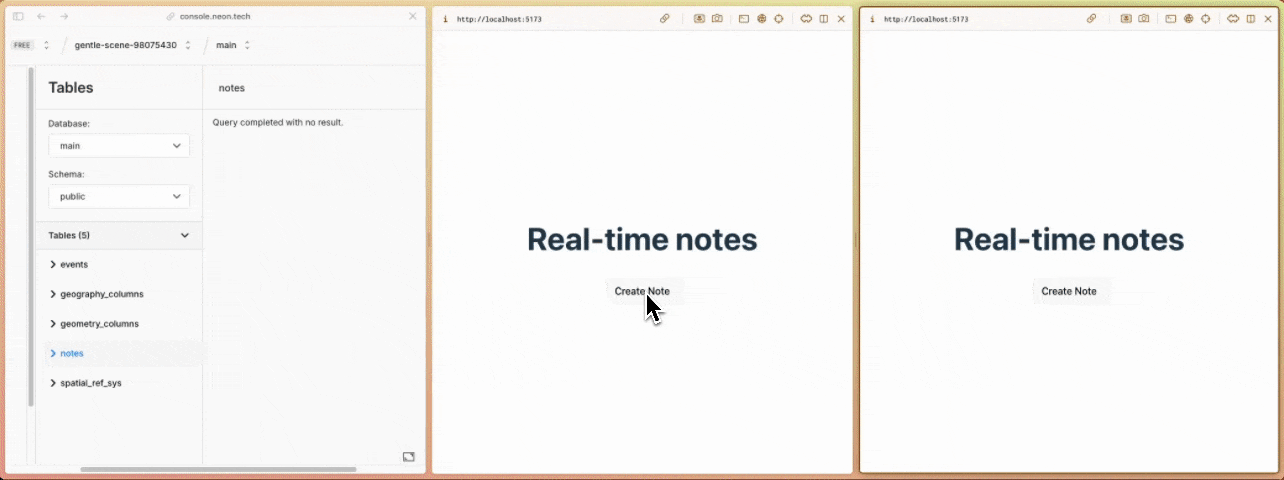1284x480 pixels.
Task: Click the responsive-width arrows icon in the right window
Action: (x=1233, y=19)
